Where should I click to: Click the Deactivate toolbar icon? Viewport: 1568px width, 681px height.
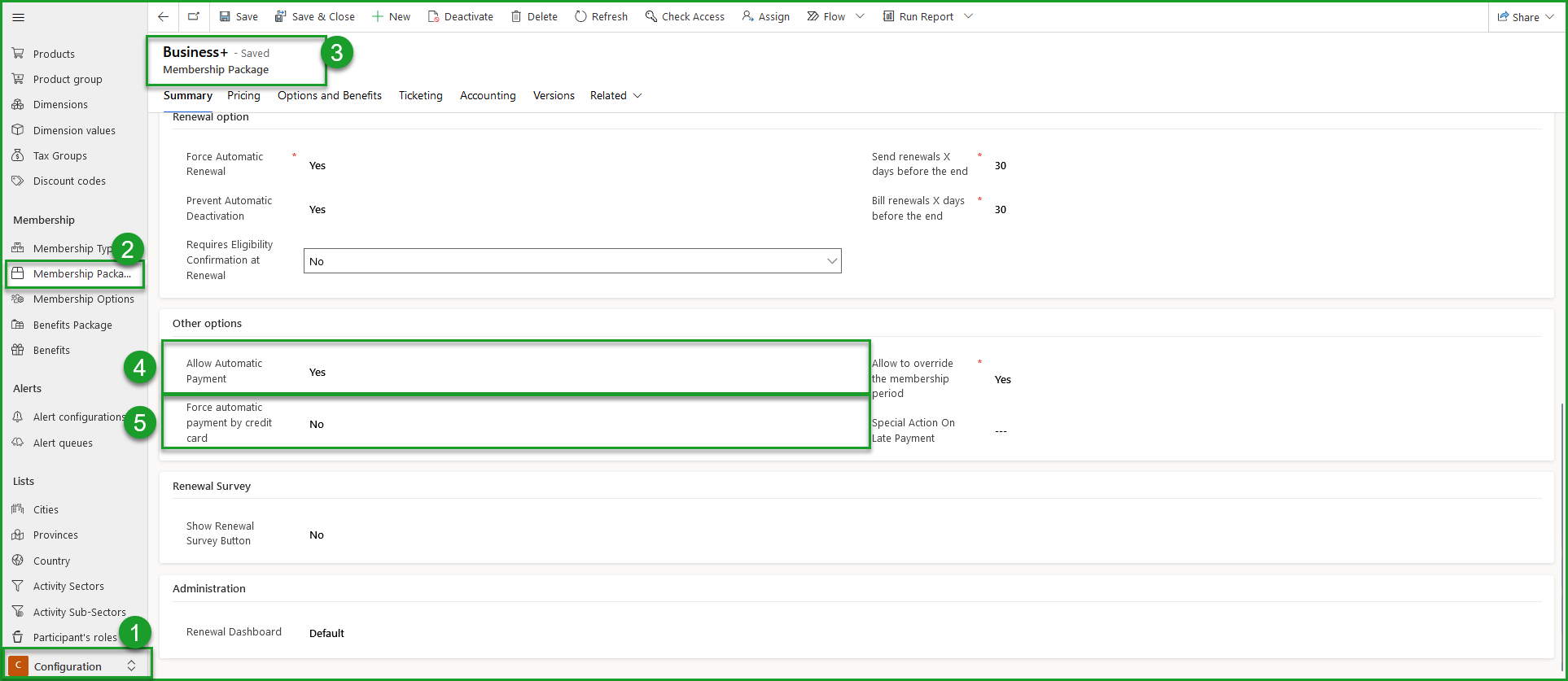[x=434, y=16]
